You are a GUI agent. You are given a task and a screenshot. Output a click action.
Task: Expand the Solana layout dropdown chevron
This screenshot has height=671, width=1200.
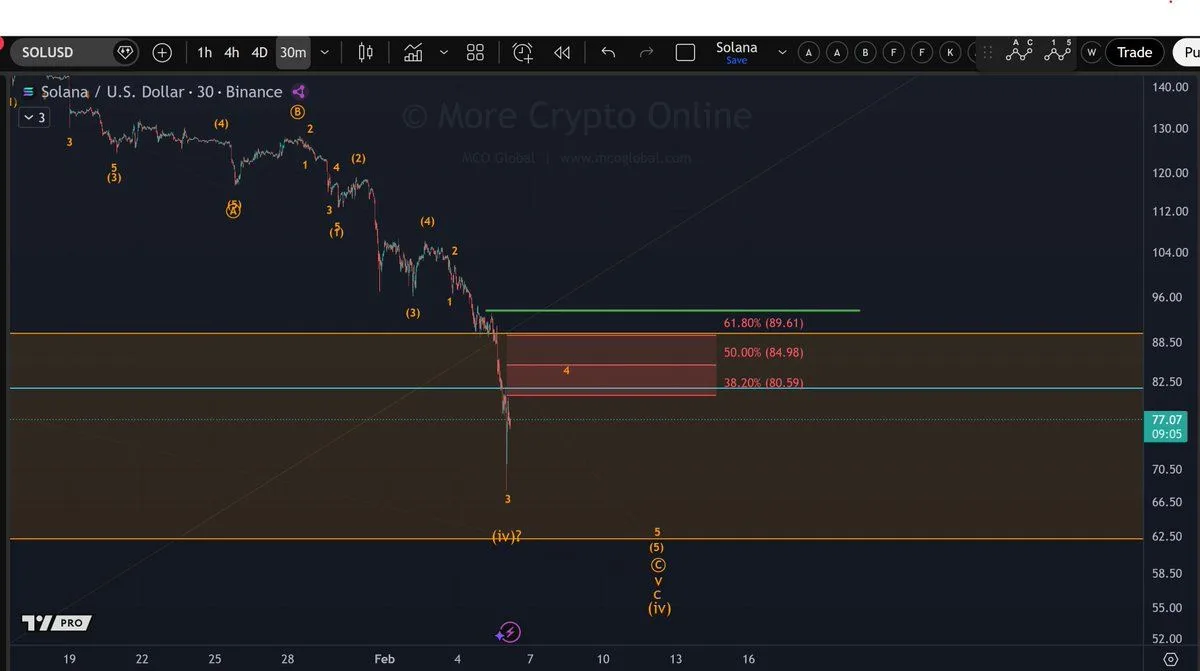tap(782, 52)
